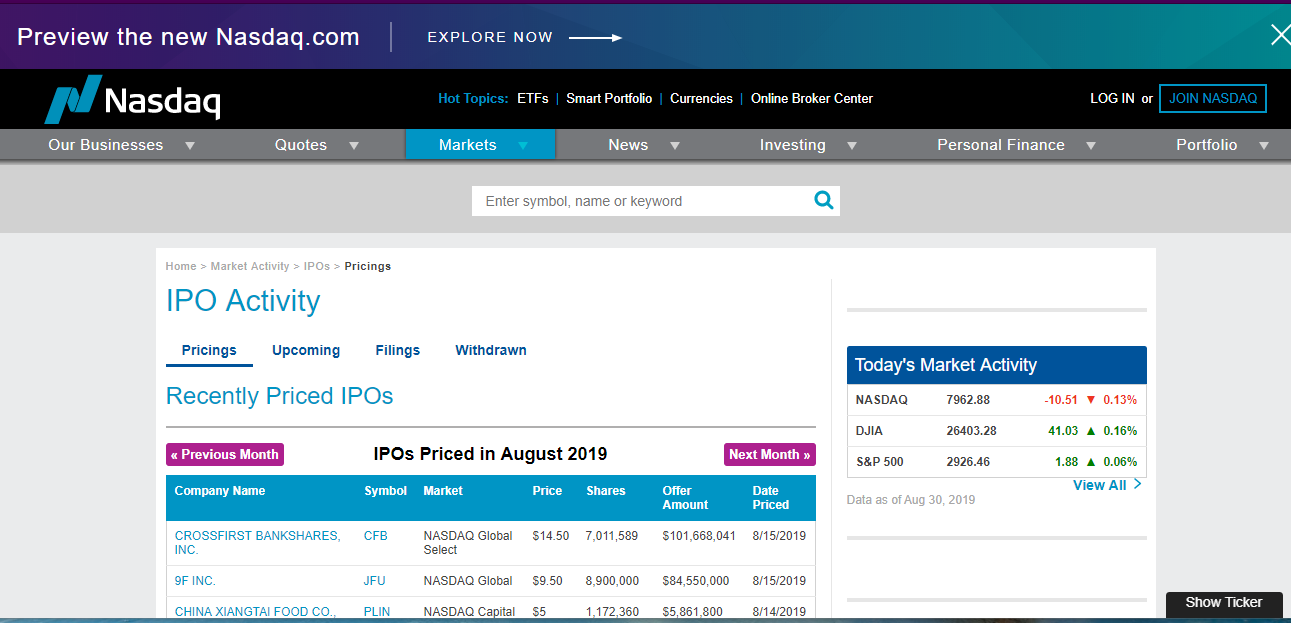The height and width of the screenshot is (623, 1291).
Task: Click the JOIN NASDAQ button
Action: [x=1213, y=98]
